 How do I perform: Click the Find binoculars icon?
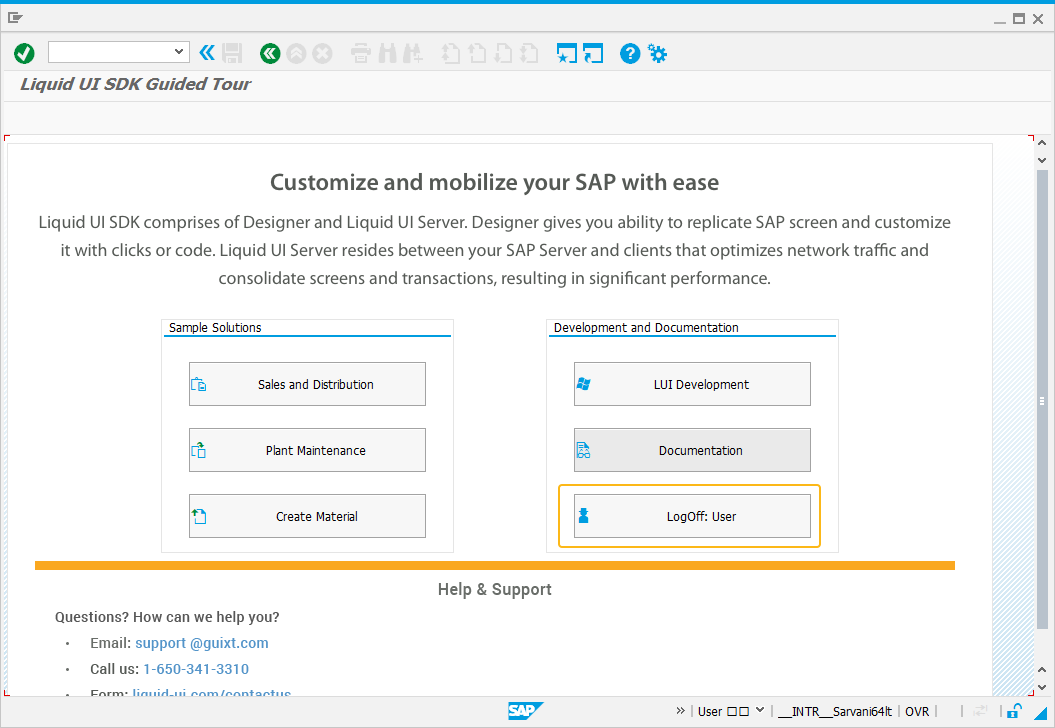388,53
